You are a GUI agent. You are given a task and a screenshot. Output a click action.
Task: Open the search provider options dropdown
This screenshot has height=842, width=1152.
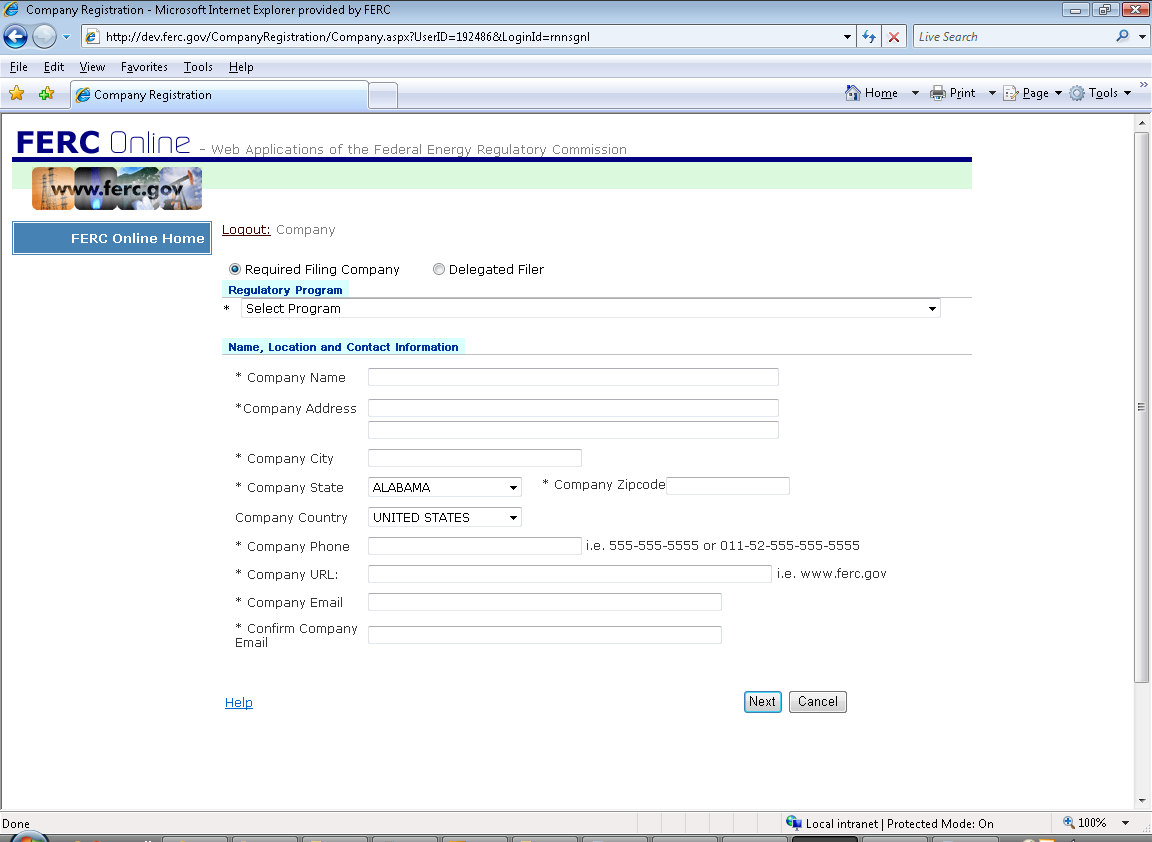[x=1142, y=37]
